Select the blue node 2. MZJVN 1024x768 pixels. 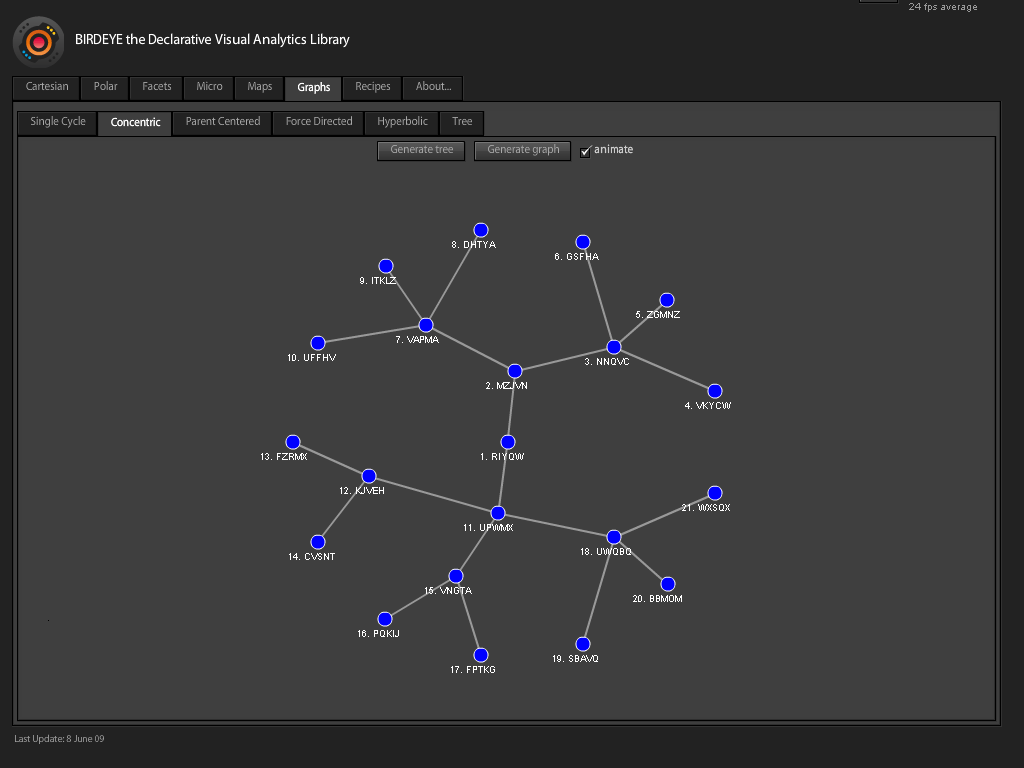pos(515,371)
